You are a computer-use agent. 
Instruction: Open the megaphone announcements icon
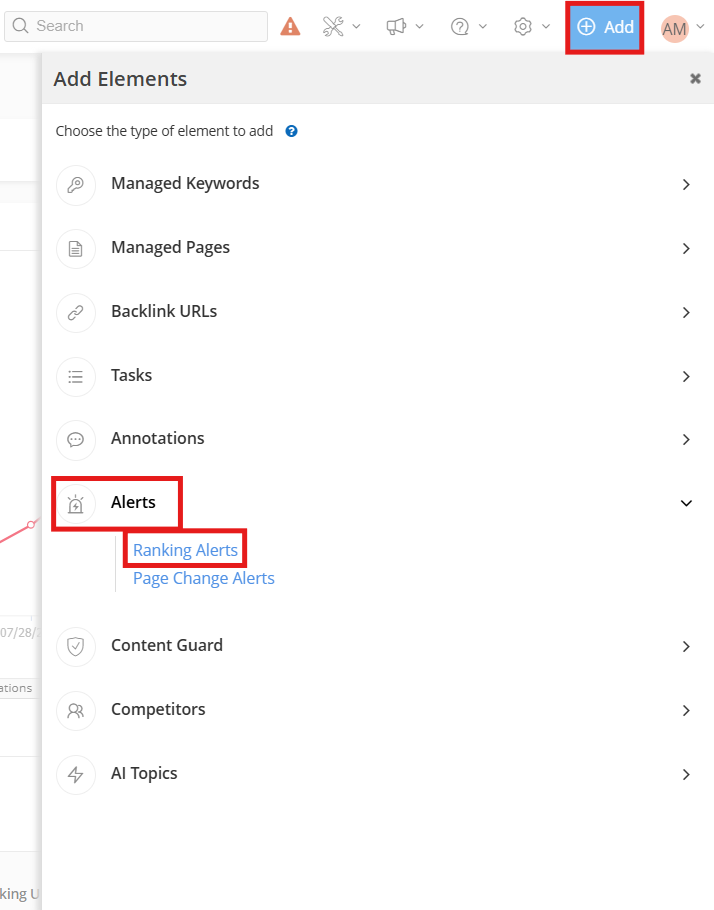coord(397,27)
